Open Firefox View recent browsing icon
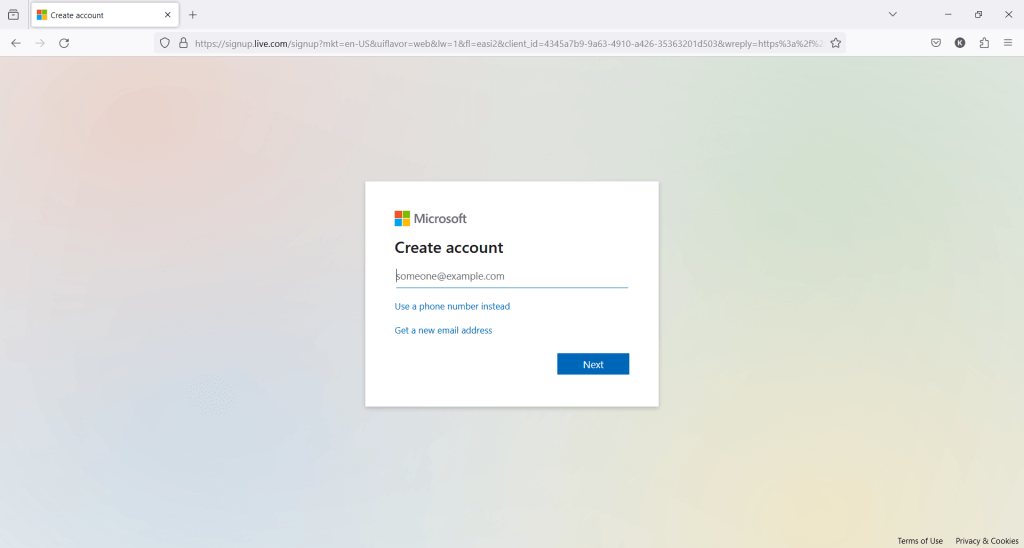Image resolution: width=1024 pixels, height=548 pixels. pyautogui.click(x=13, y=14)
